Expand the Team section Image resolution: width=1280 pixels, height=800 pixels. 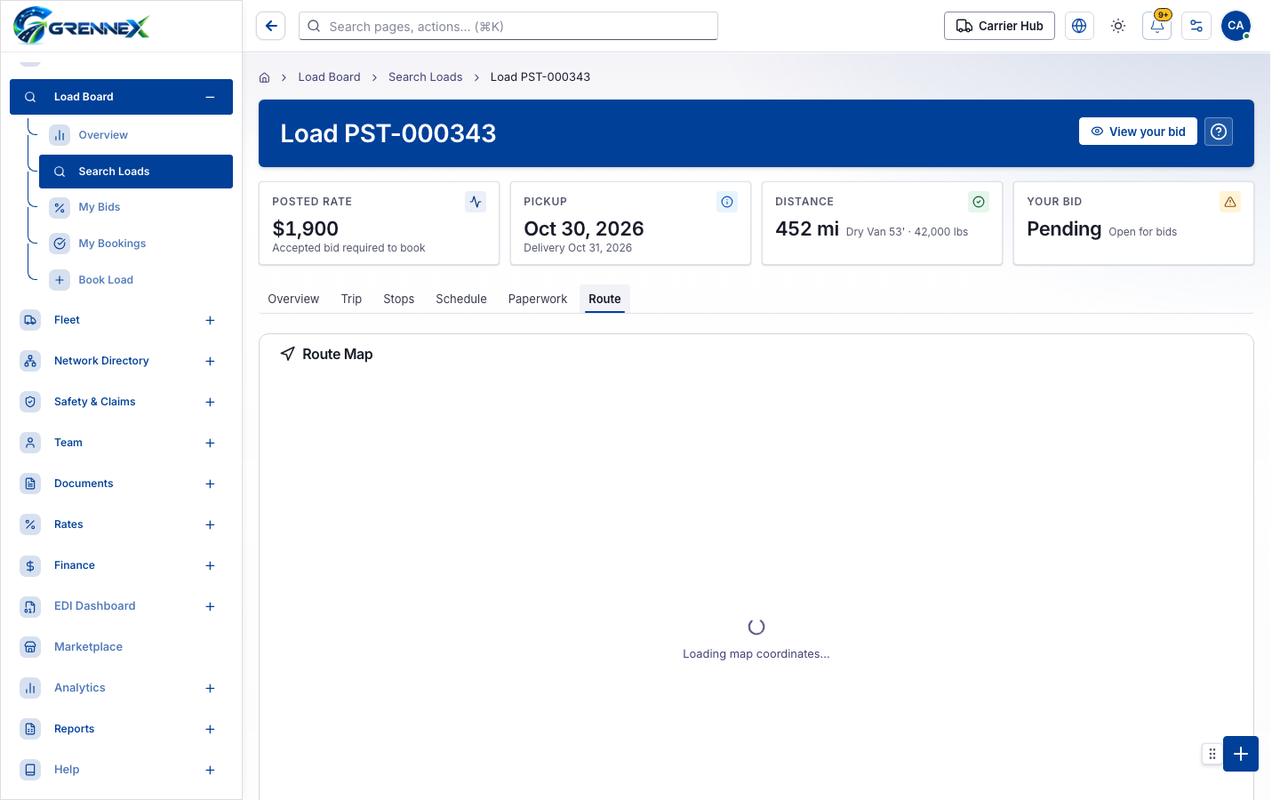[210, 443]
